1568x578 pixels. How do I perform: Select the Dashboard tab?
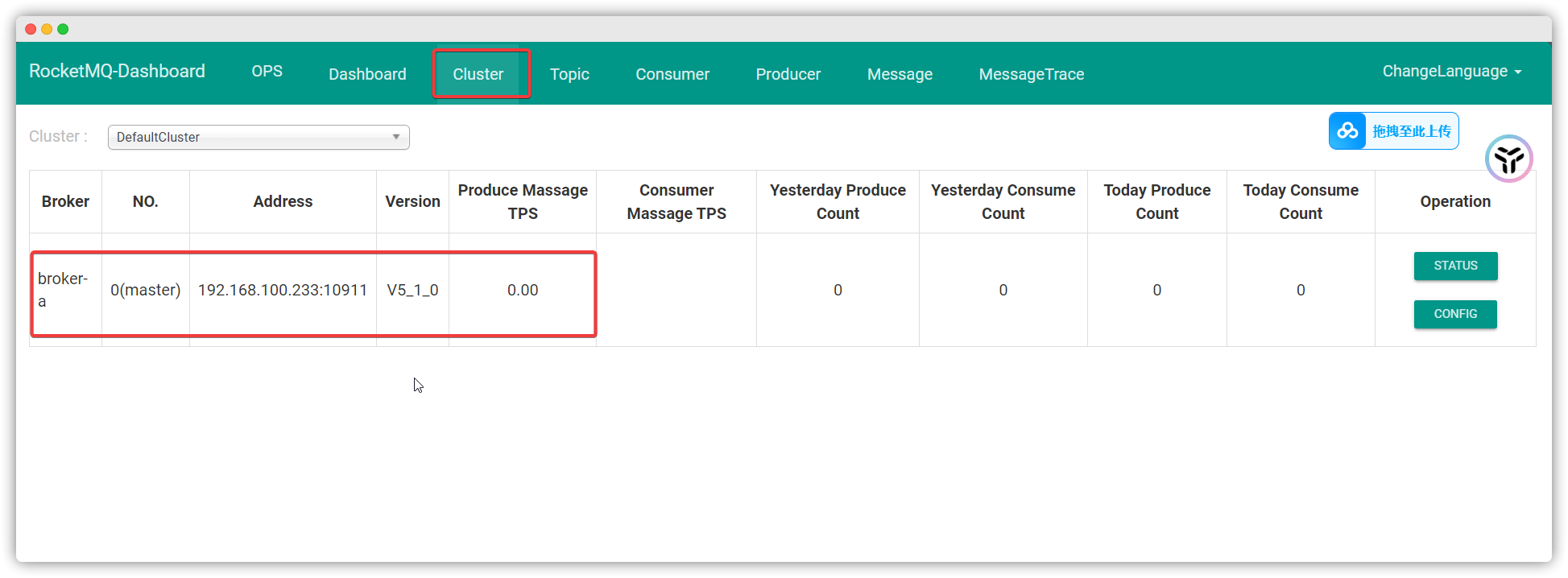point(367,74)
